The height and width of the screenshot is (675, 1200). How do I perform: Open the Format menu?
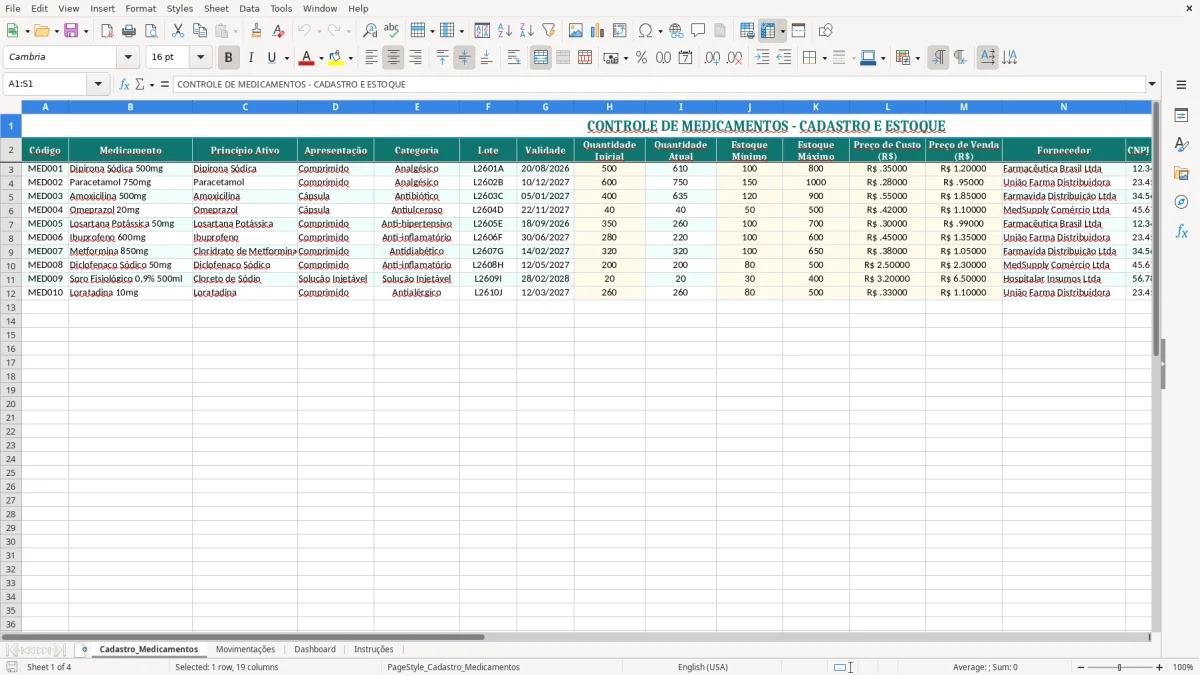click(x=140, y=8)
